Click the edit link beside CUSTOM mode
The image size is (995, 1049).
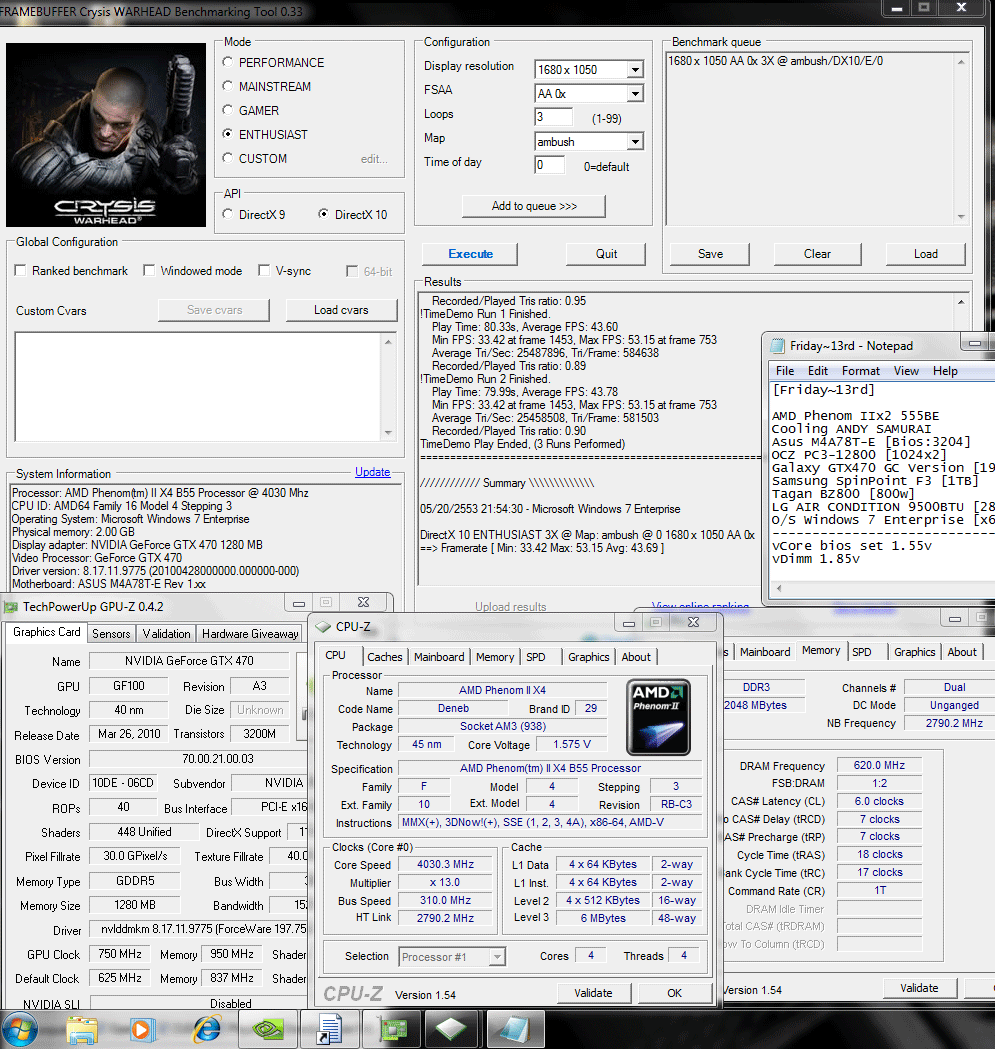click(374, 159)
